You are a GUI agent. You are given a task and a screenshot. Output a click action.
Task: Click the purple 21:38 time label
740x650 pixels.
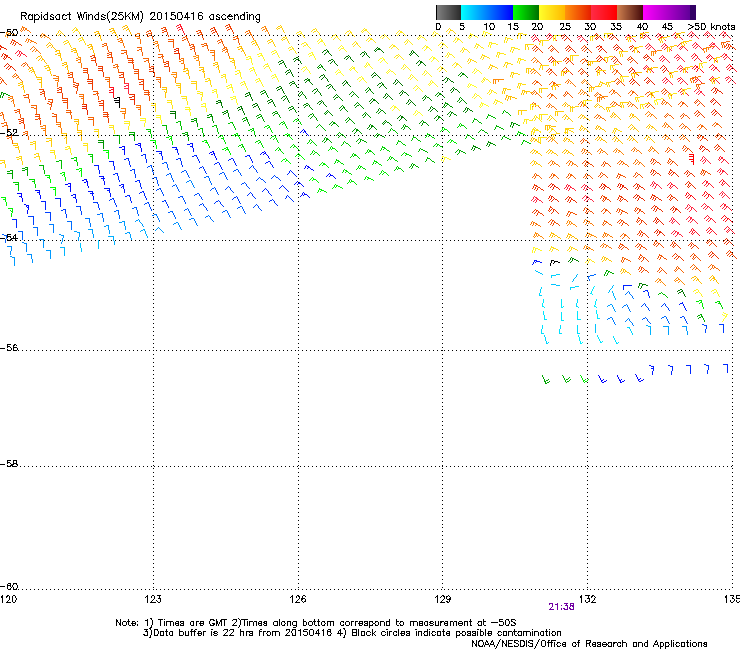point(561,607)
